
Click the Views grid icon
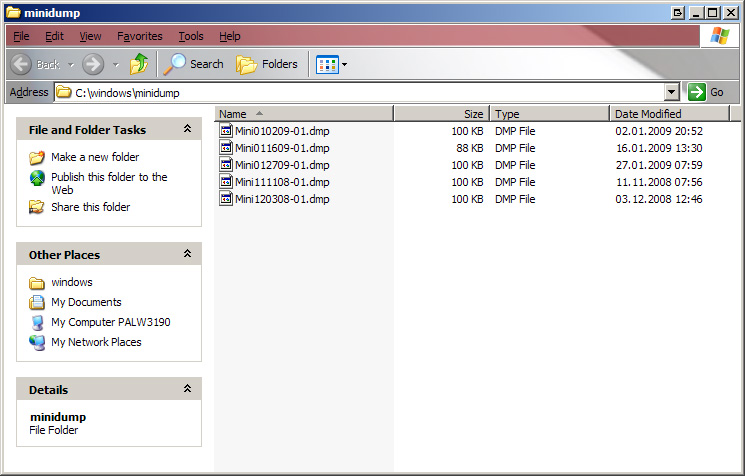tap(327, 64)
